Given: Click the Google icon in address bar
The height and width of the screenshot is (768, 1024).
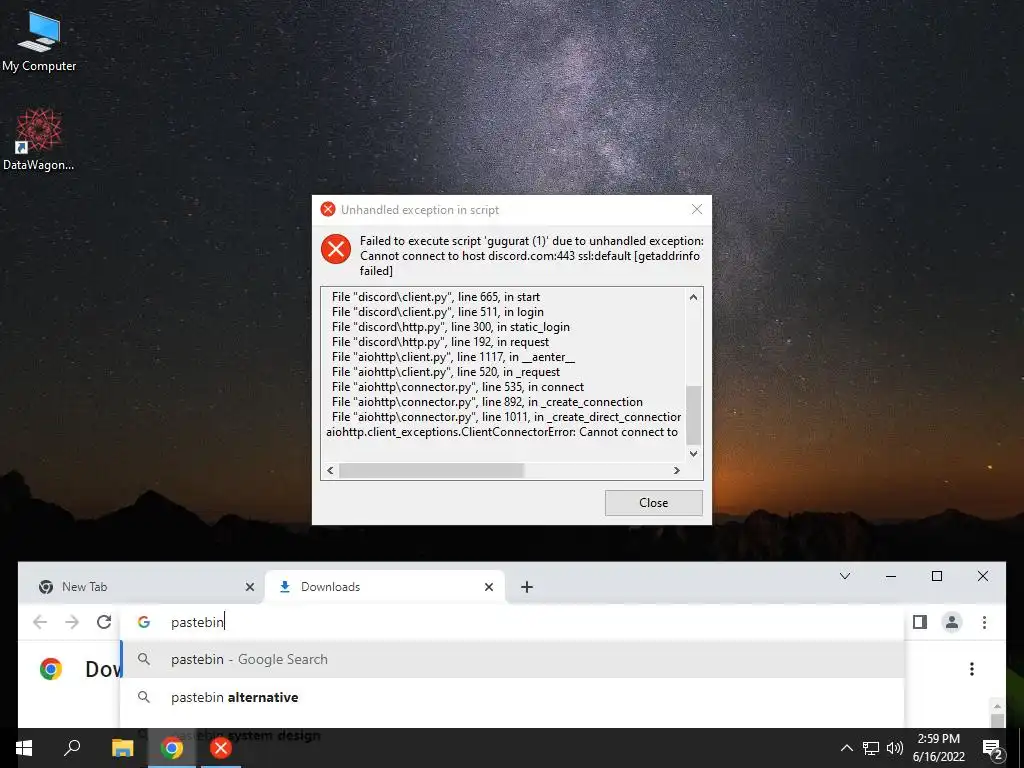Looking at the screenshot, I should coord(144,622).
